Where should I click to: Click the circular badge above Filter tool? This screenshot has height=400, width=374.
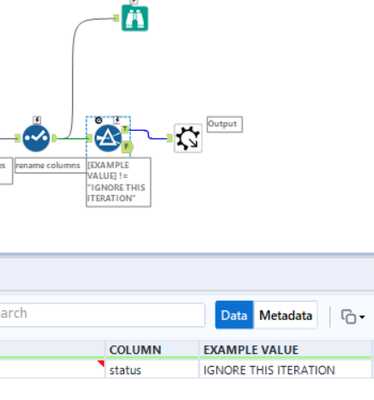coord(98,120)
